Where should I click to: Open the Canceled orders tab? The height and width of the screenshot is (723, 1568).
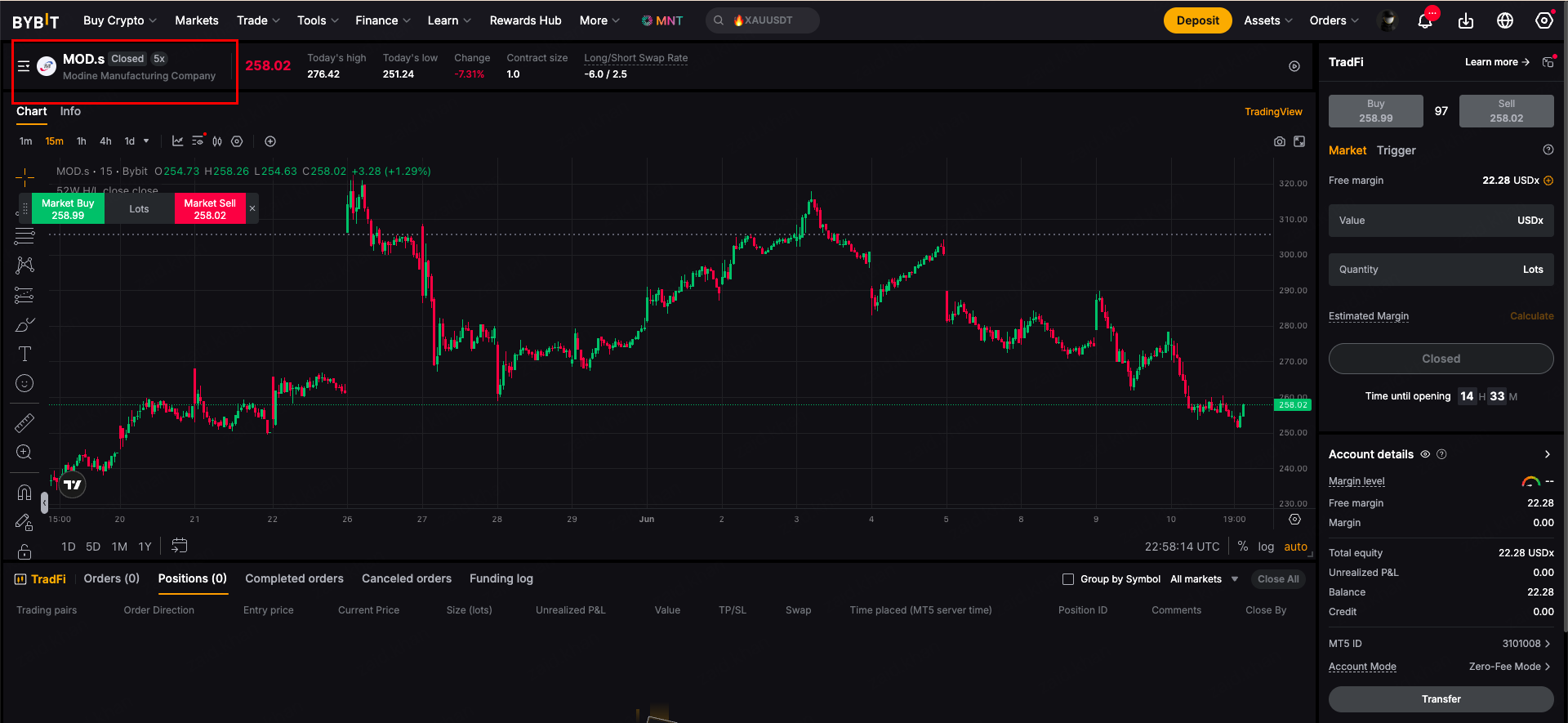(x=407, y=578)
